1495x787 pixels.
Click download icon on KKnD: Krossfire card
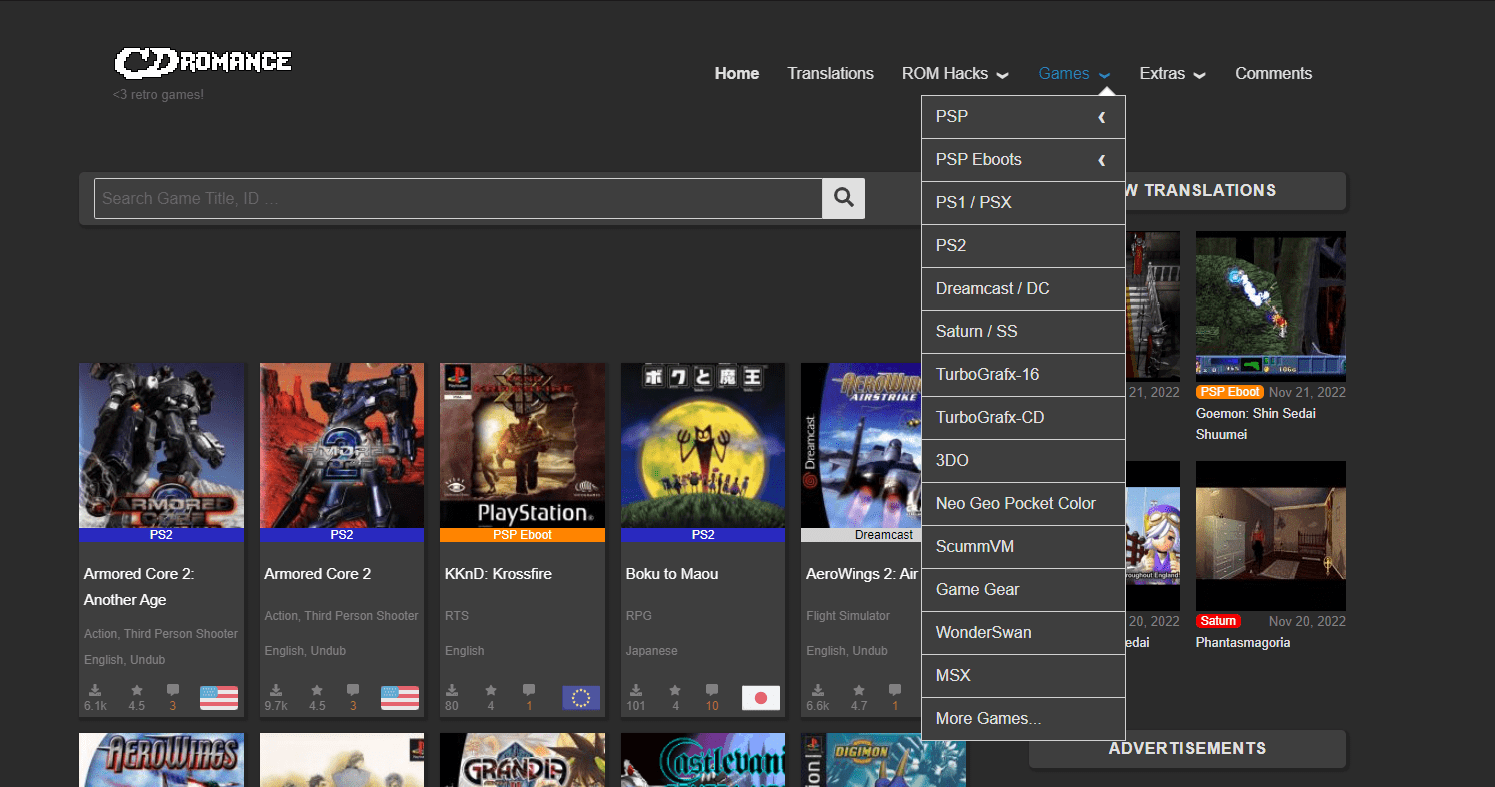tap(452, 690)
